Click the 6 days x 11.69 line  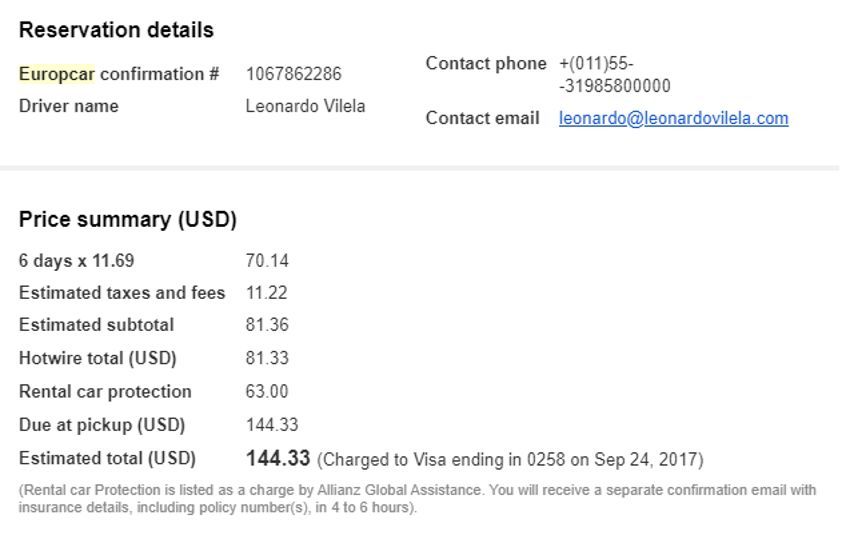76,261
